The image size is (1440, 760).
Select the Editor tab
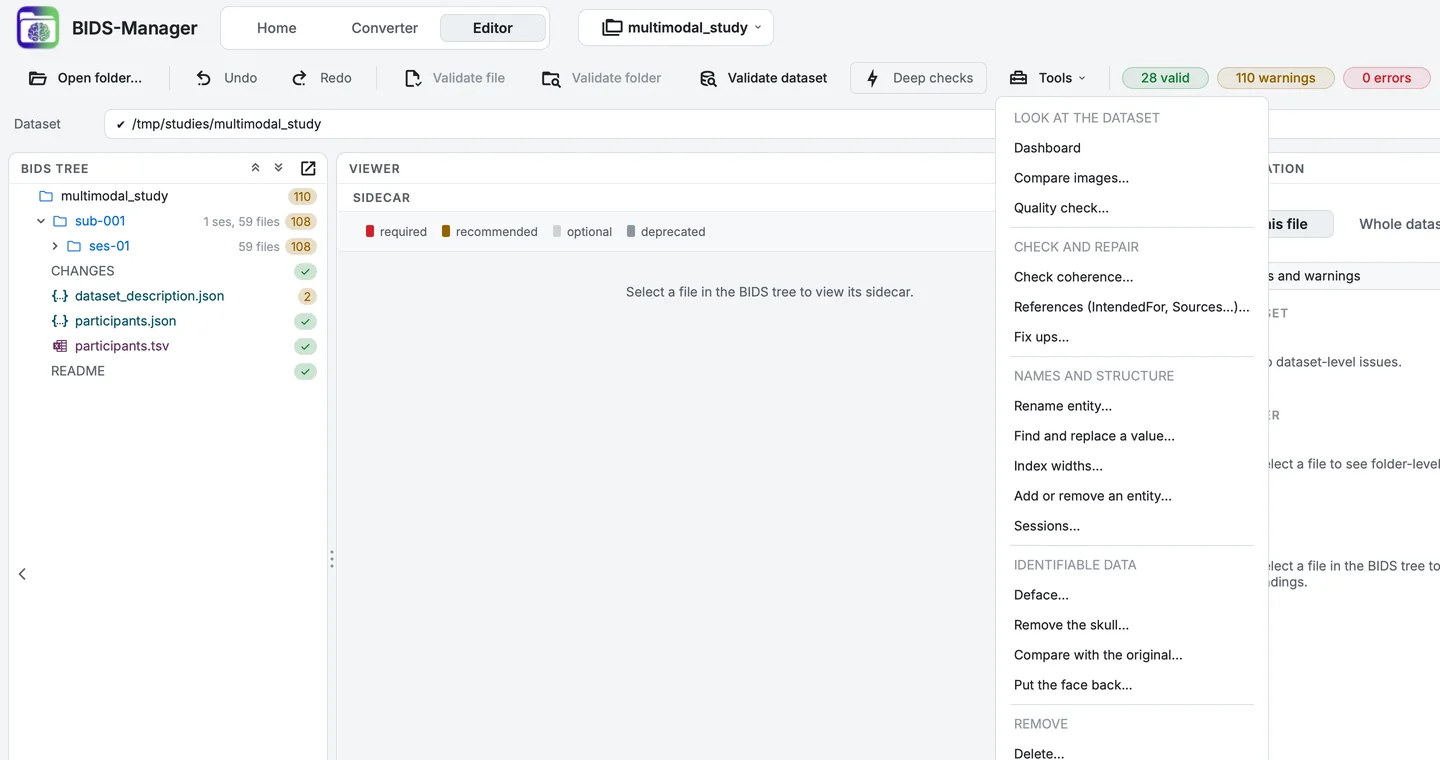tap(493, 28)
